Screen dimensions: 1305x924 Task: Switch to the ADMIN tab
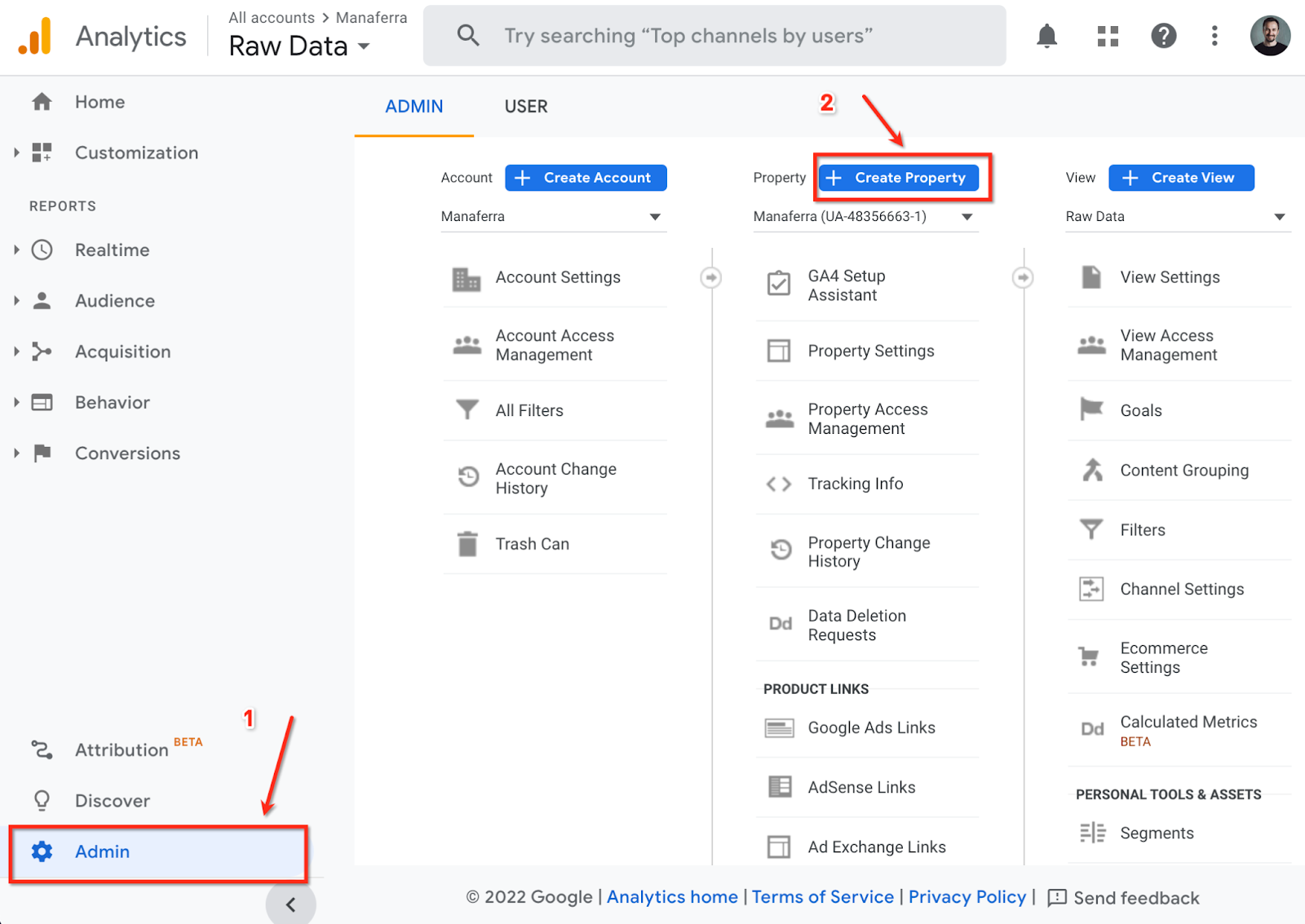[x=414, y=107]
